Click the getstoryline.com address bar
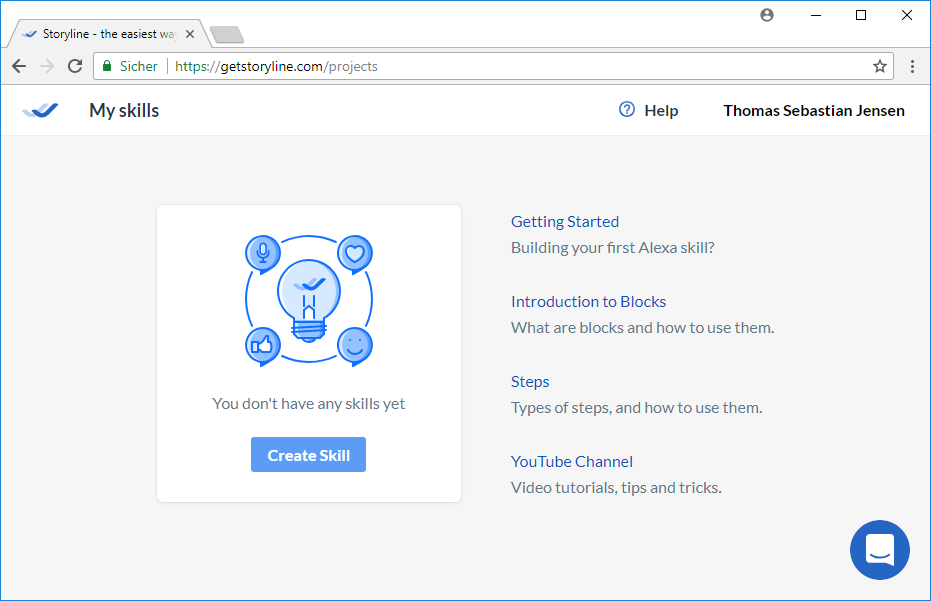The image size is (931, 601). [500, 66]
